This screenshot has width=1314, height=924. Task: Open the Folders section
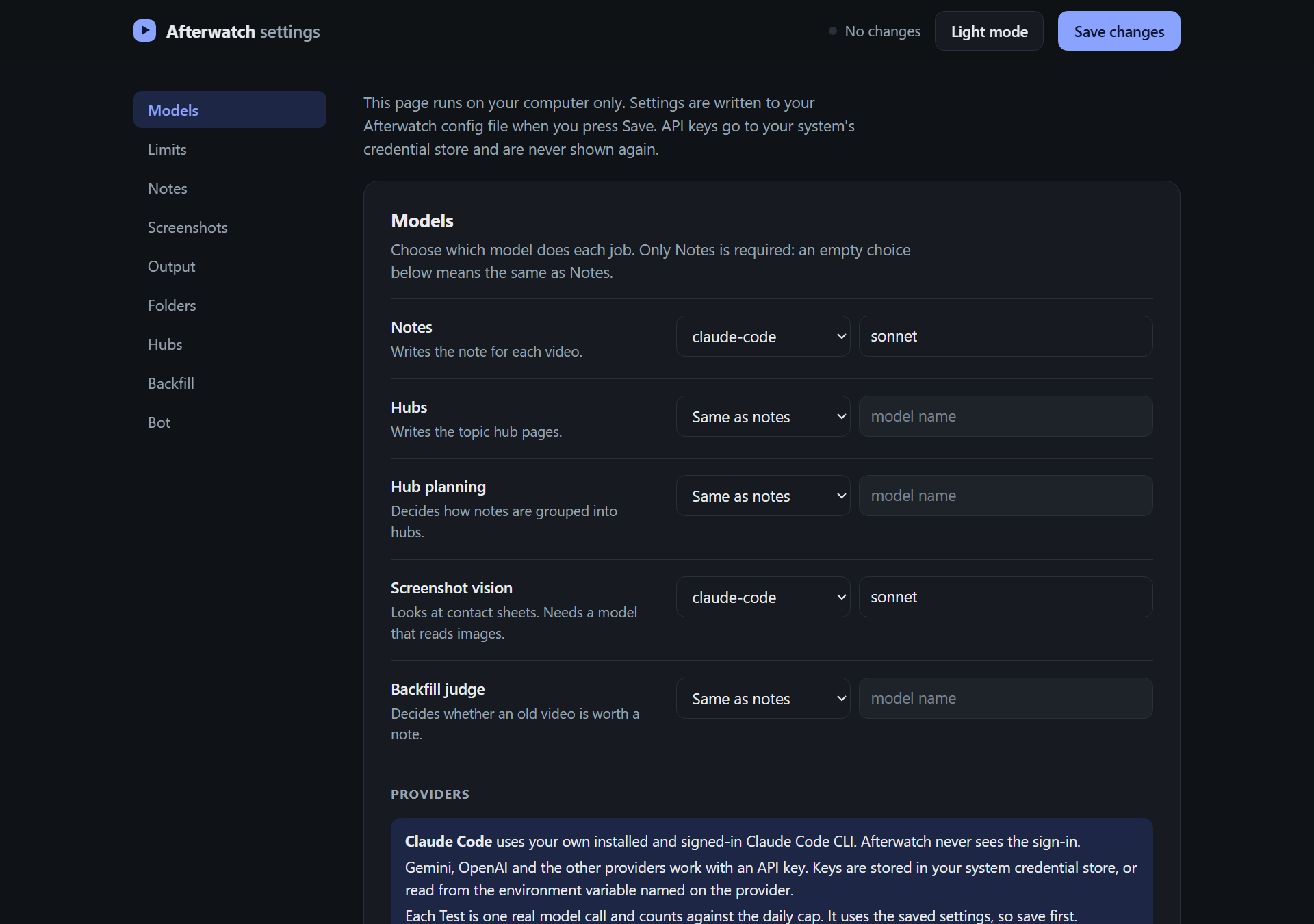coord(230,305)
